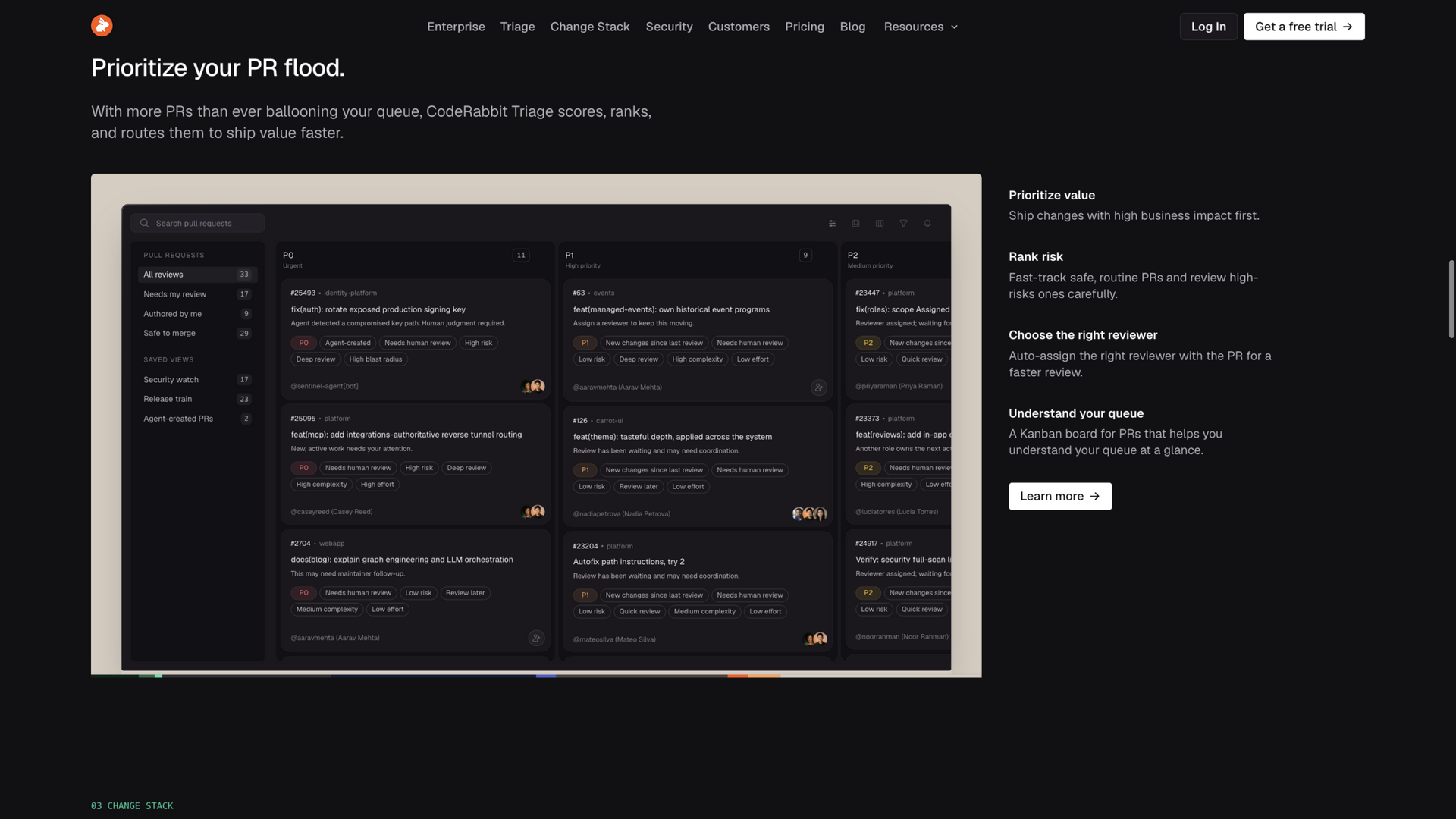Click the Search pull requests field
Image resolution: width=1456 pixels, height=819 pixels.
point(197,223)
